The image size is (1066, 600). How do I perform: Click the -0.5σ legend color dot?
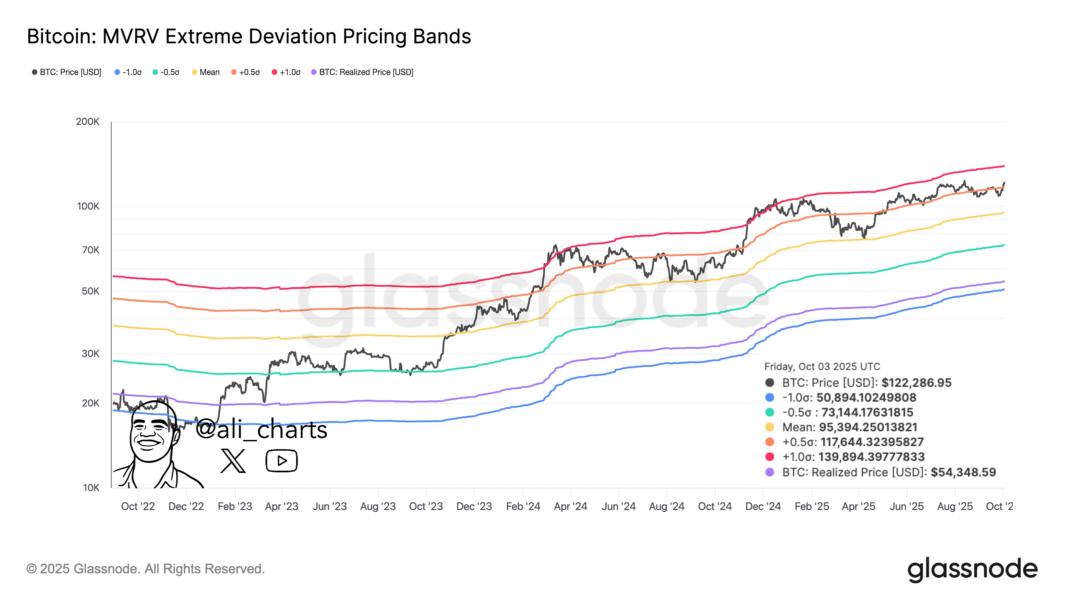pos(156,72)
